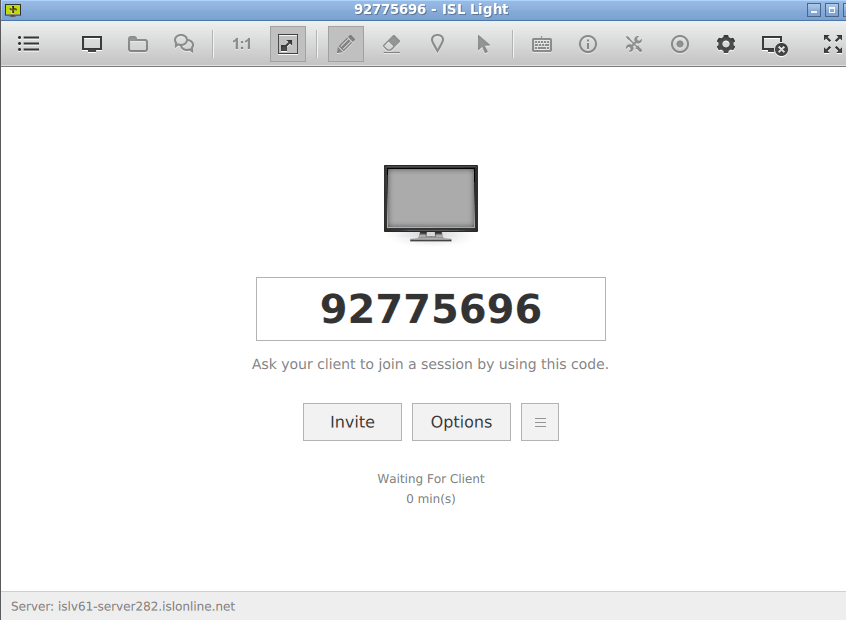The image size is (846, 620).
Task: Minimize the ISL Light window
Action: coord(814,10)
